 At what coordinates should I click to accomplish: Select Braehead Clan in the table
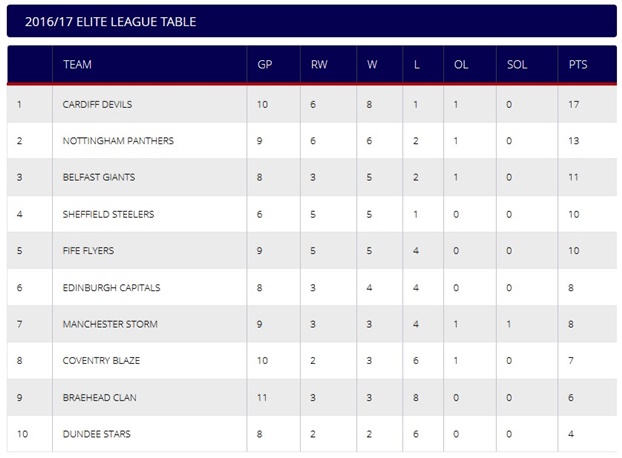click(100, 397)
